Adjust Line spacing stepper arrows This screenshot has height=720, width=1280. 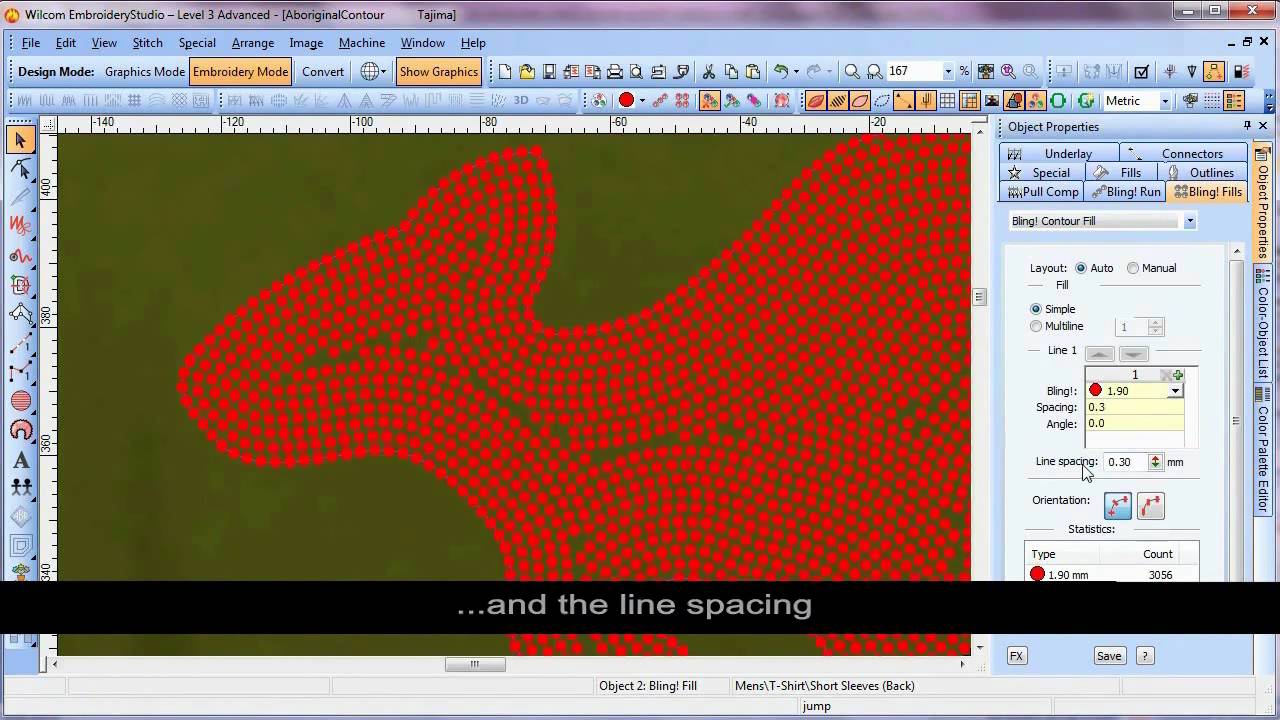click(1155, 462)
